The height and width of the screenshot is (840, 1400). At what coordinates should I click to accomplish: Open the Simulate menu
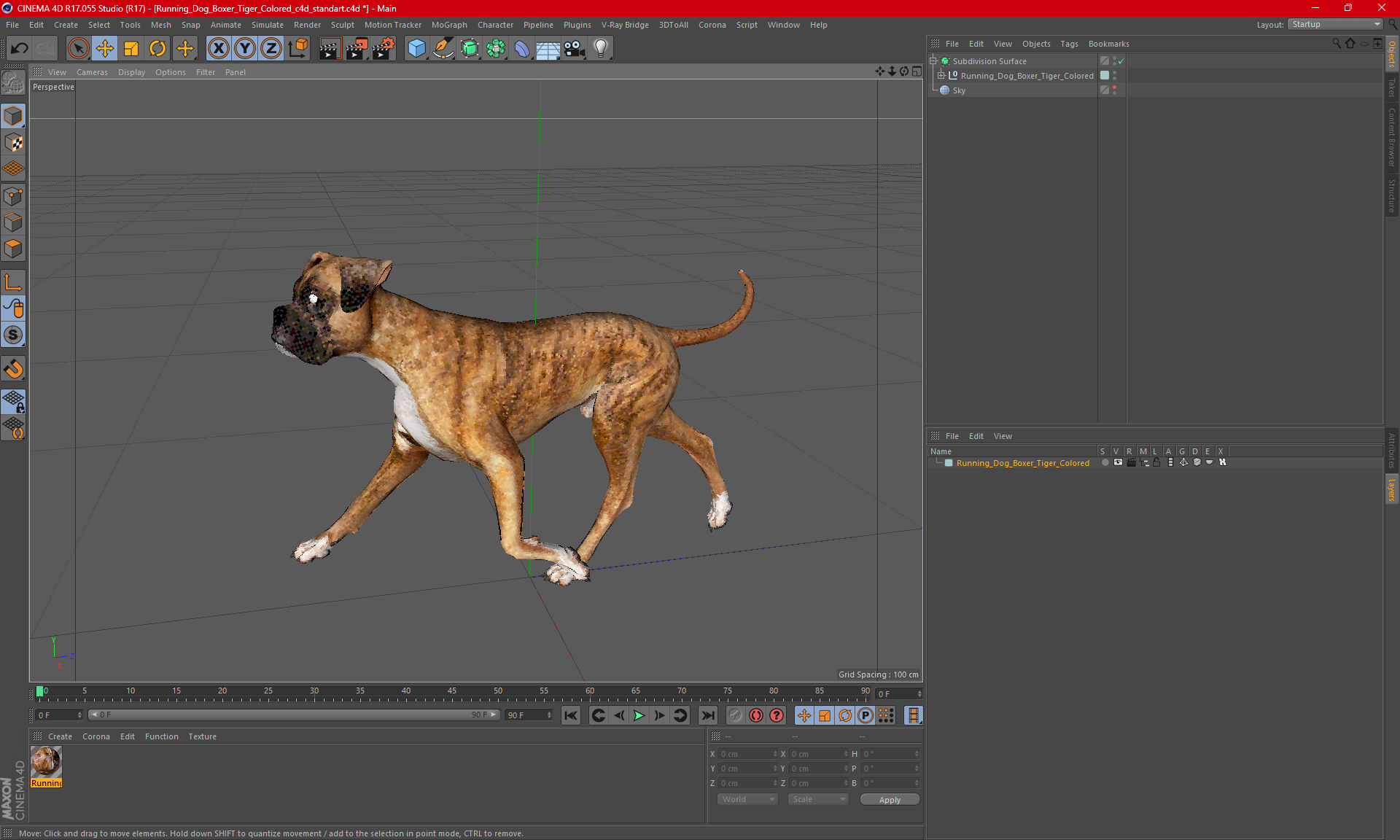[268, 25]
